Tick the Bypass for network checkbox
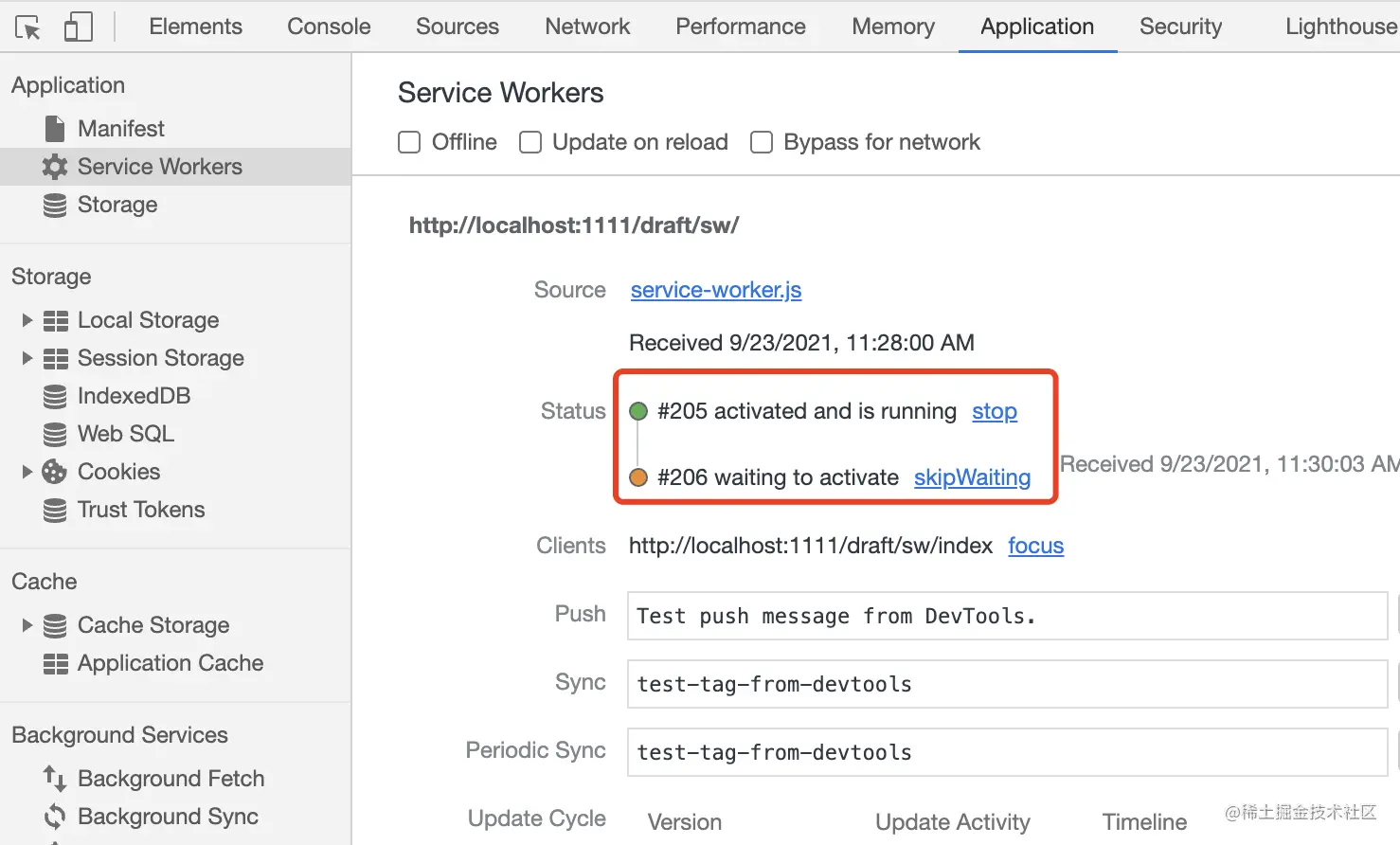1400x845 pixels. 762,142
